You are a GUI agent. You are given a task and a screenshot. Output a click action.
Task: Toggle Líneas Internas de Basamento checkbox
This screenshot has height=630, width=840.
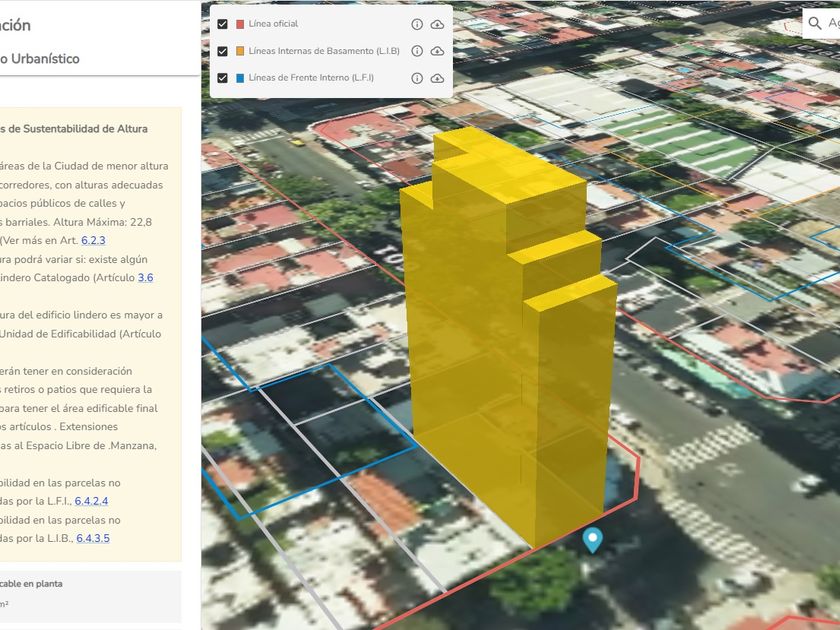(x=223, y=51)
